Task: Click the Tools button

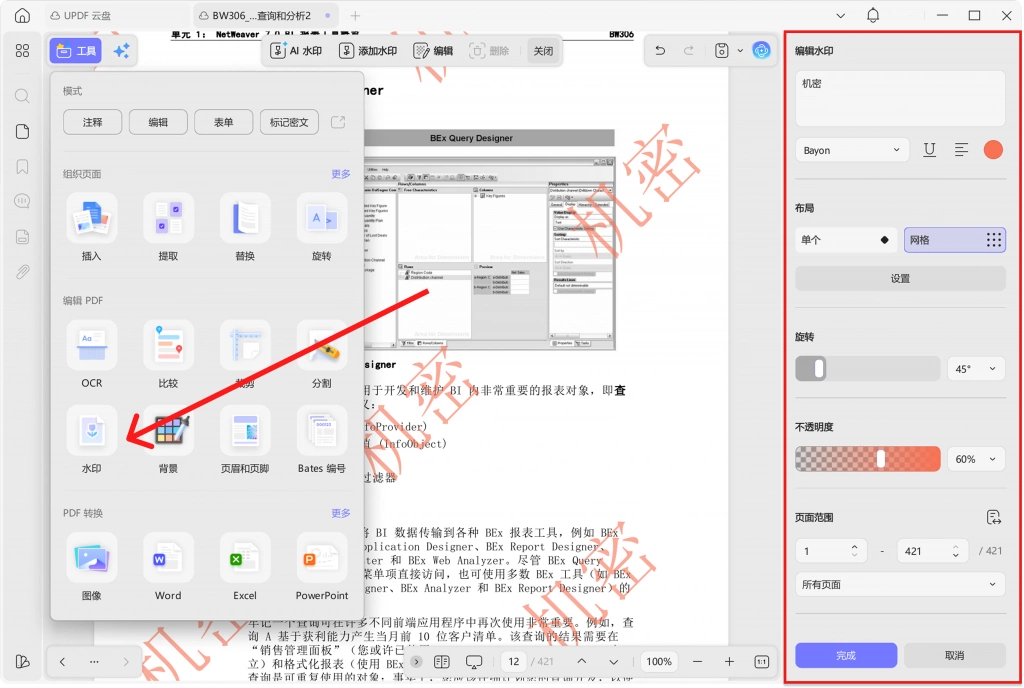Action: coord(76,51)
